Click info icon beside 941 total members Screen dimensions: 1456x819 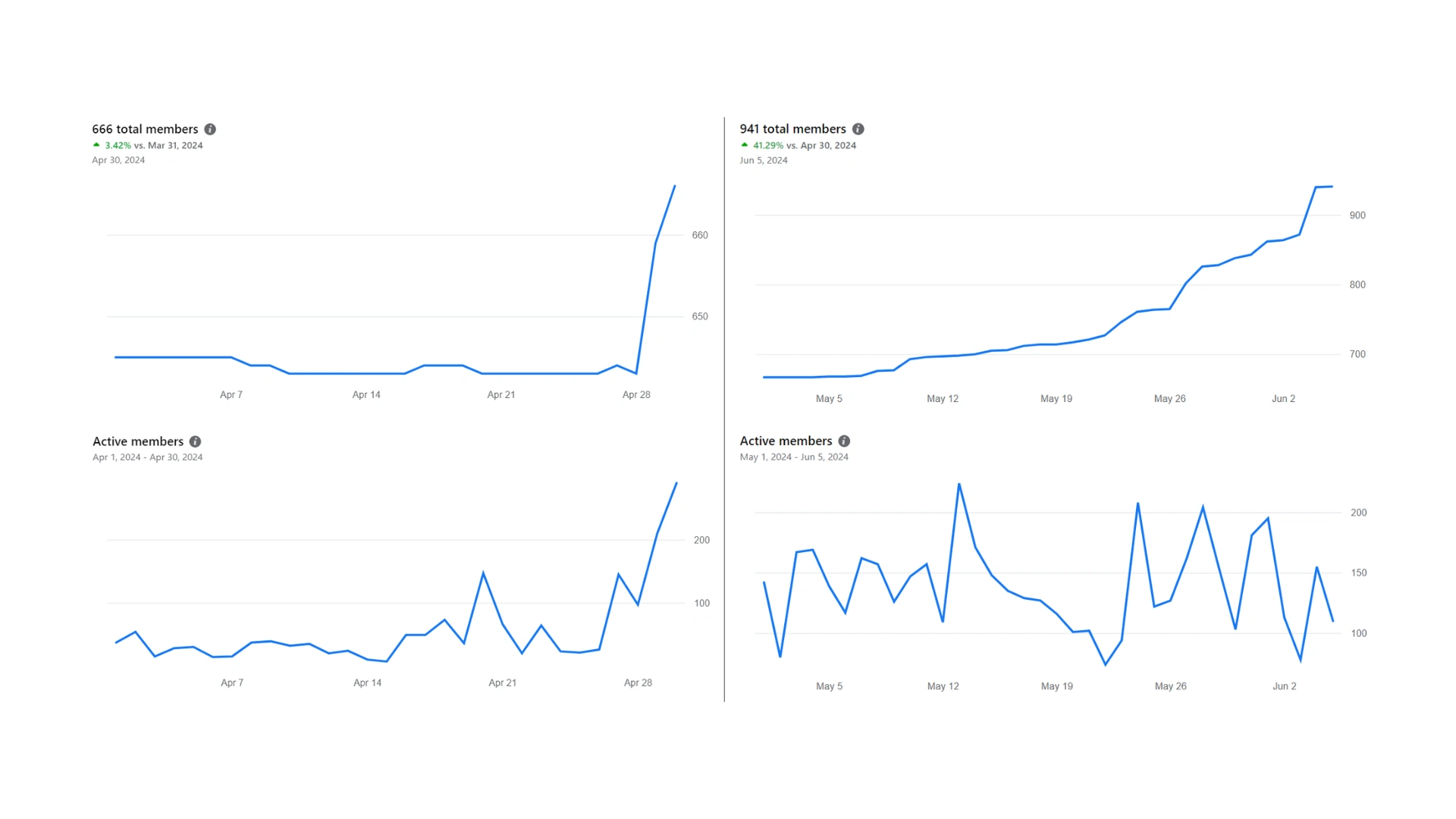858,130
